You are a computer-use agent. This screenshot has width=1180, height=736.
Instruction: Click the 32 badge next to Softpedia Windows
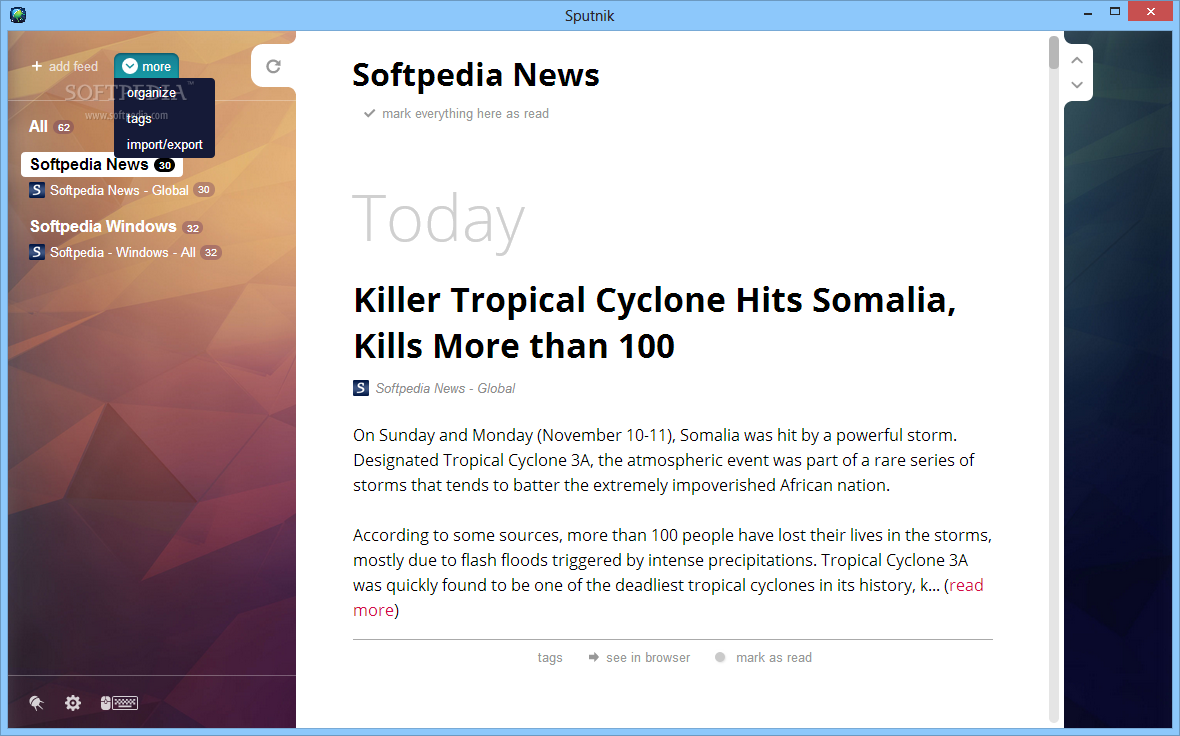coord(193,228)
